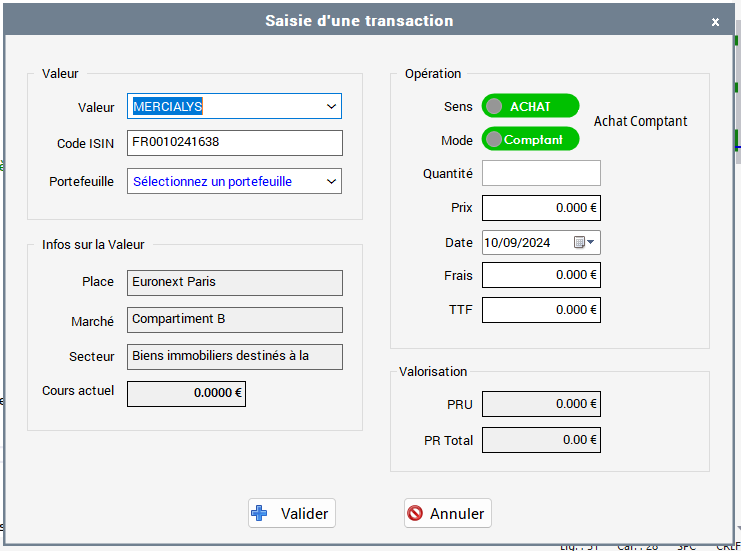
Task: Click the red cancel icon on Annuler
Action: coord(415,513)
